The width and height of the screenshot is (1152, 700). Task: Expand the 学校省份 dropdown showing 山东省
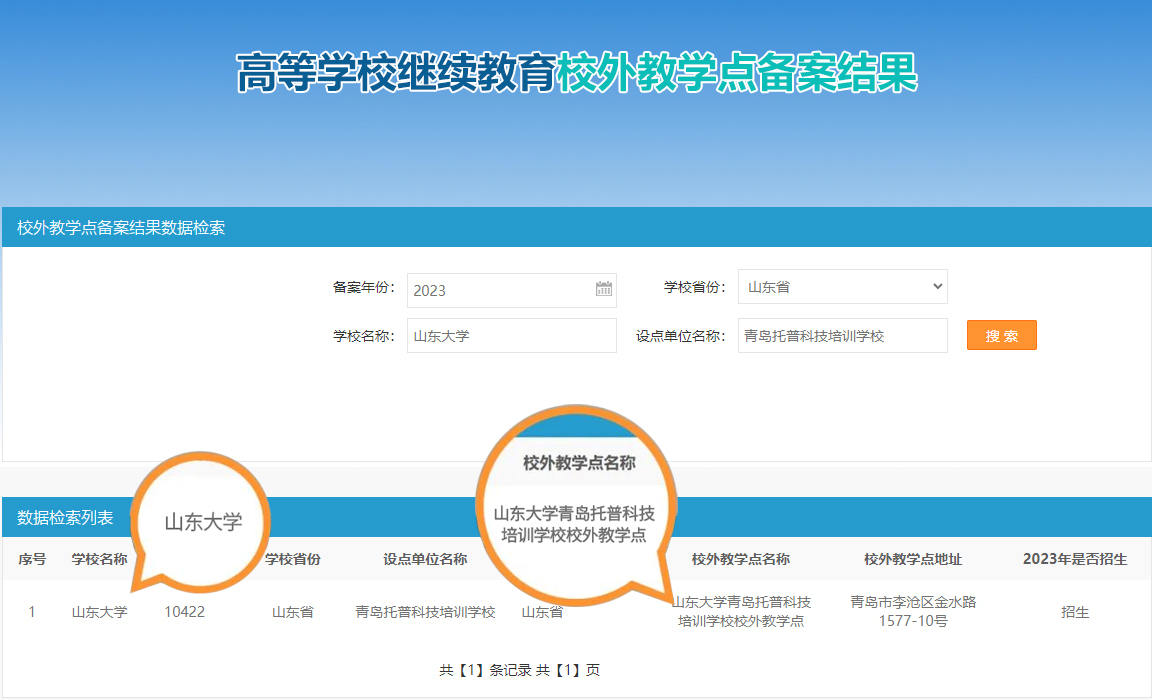tap(843, 287)
